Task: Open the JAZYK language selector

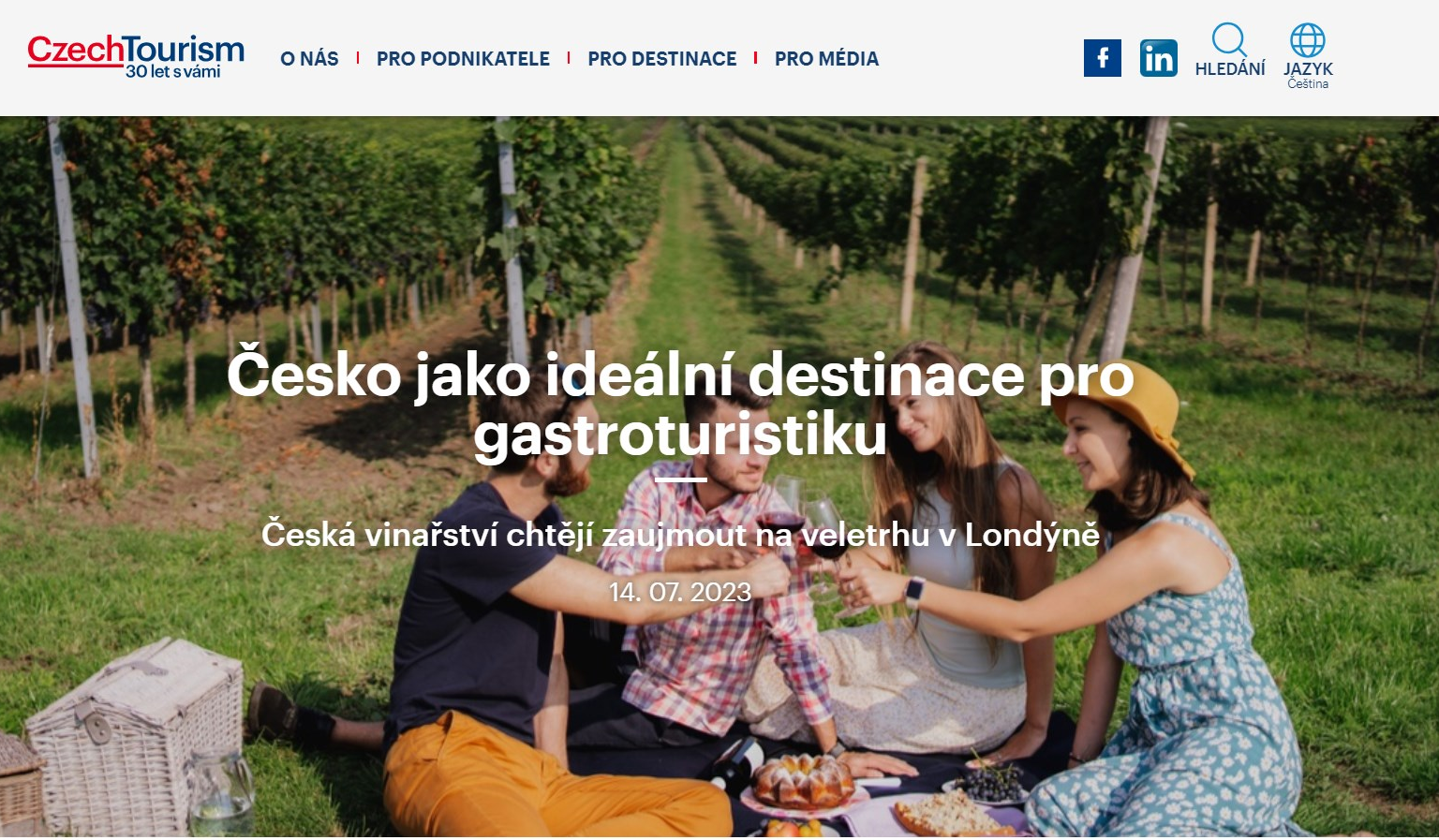Action: [1308, 69]
